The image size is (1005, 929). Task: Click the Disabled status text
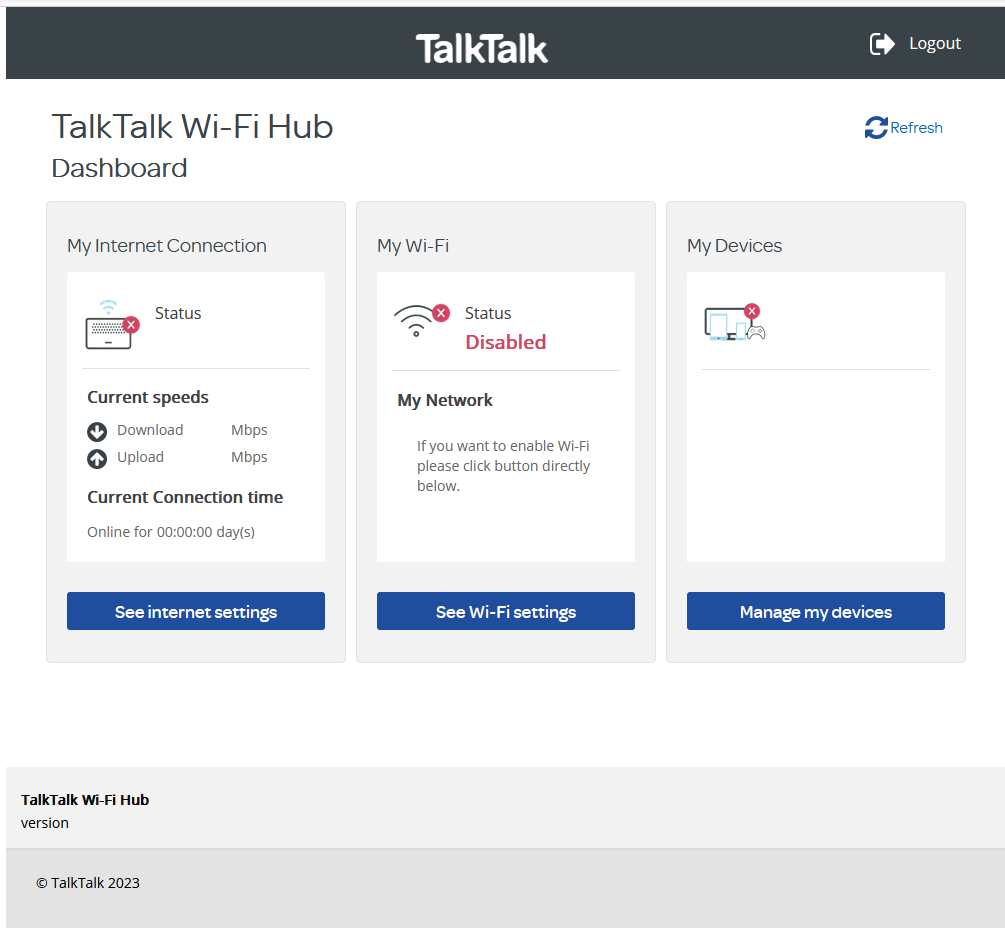click(505, 342)
